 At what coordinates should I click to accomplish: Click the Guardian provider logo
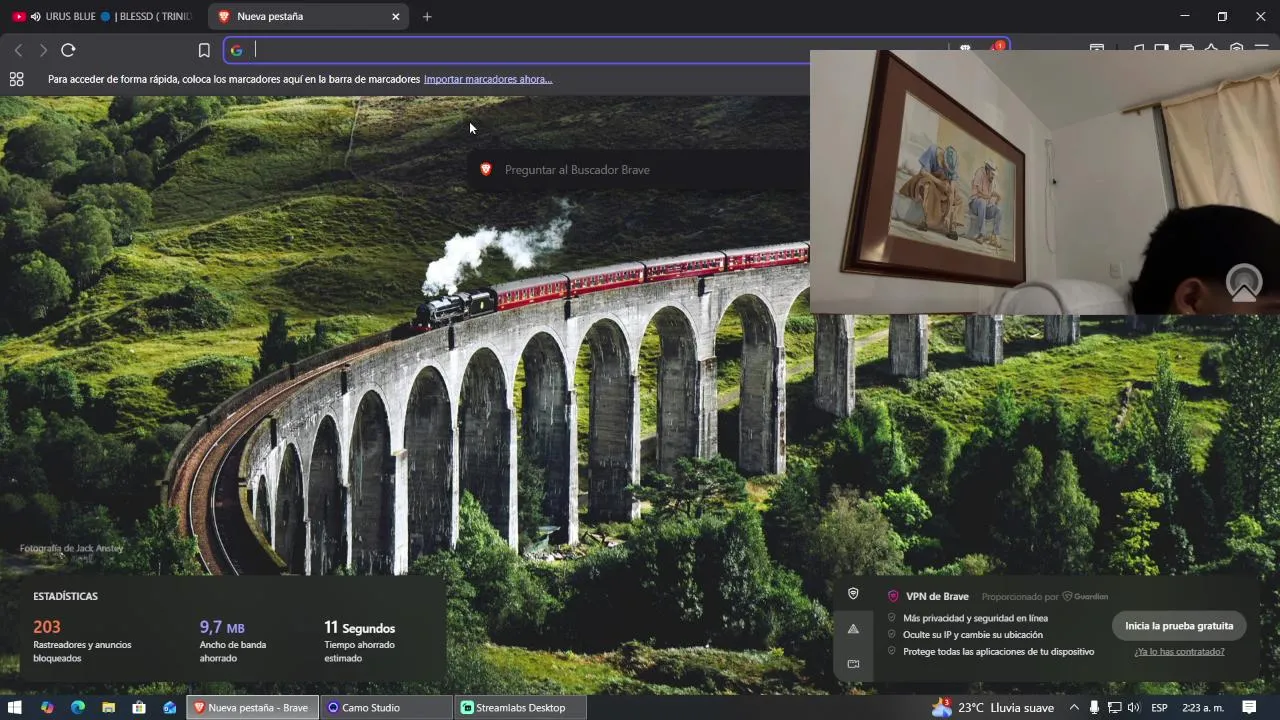tap(1085, 596)
